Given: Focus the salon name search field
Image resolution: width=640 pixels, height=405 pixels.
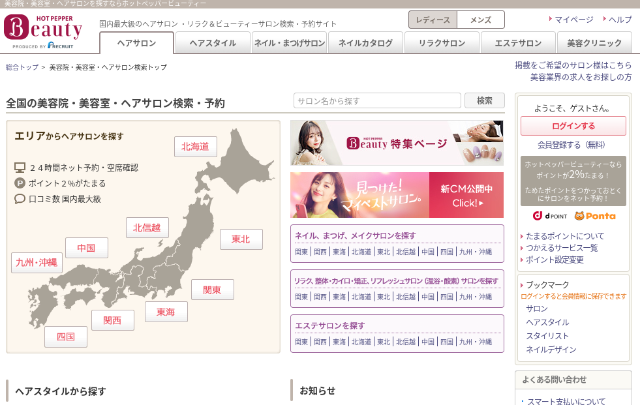Looking at the screenshot, I should pyautogui.click(x=377, y=101).
